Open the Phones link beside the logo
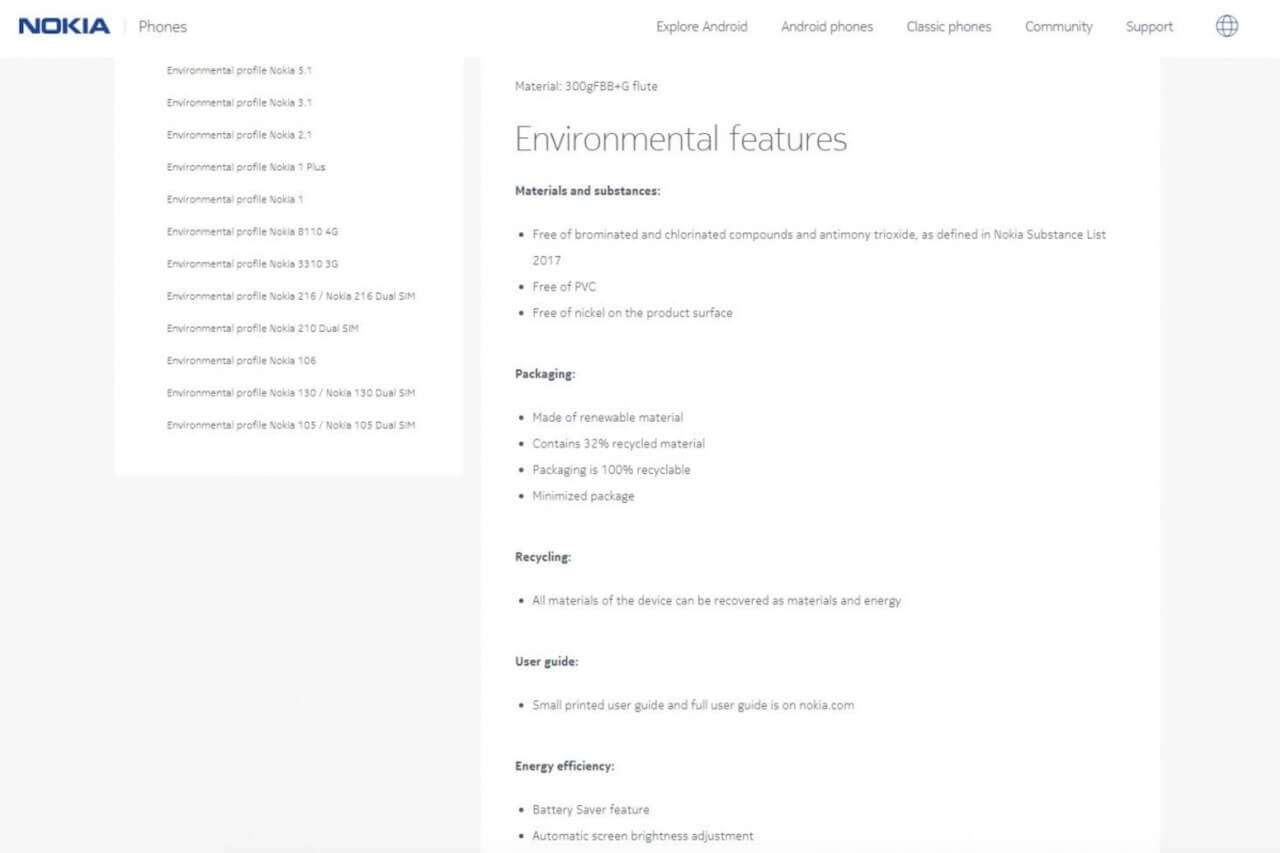 coord(162,27)
